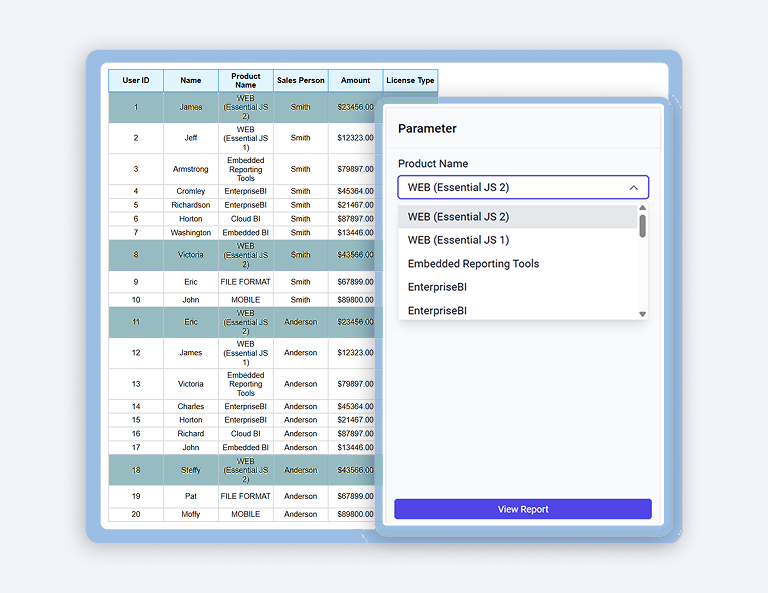
Task: Click the License Type column header
Action: pyautogui.click(x=410, y=80)
